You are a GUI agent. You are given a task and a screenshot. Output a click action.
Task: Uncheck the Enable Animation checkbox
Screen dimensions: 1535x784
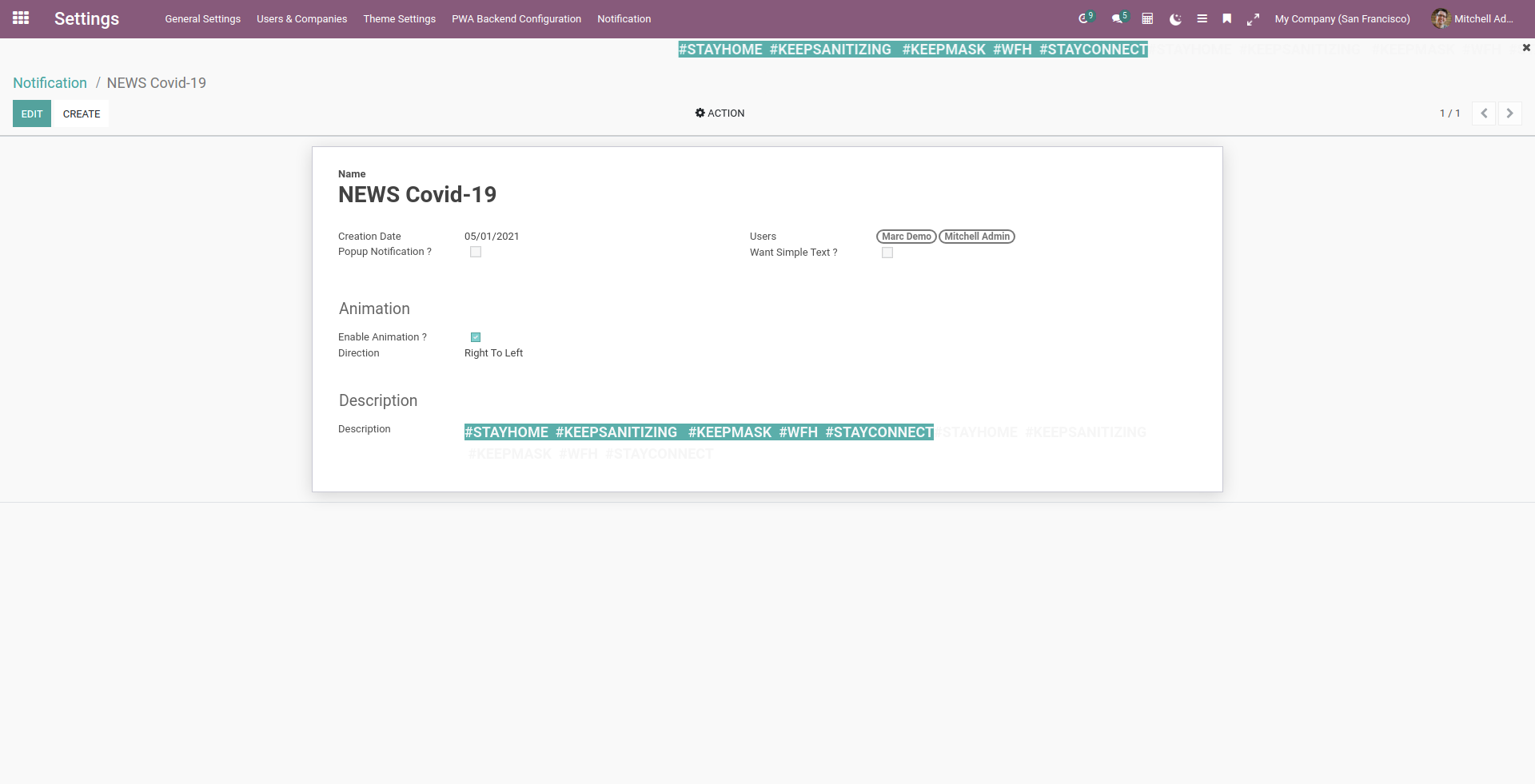coord(476,337)
